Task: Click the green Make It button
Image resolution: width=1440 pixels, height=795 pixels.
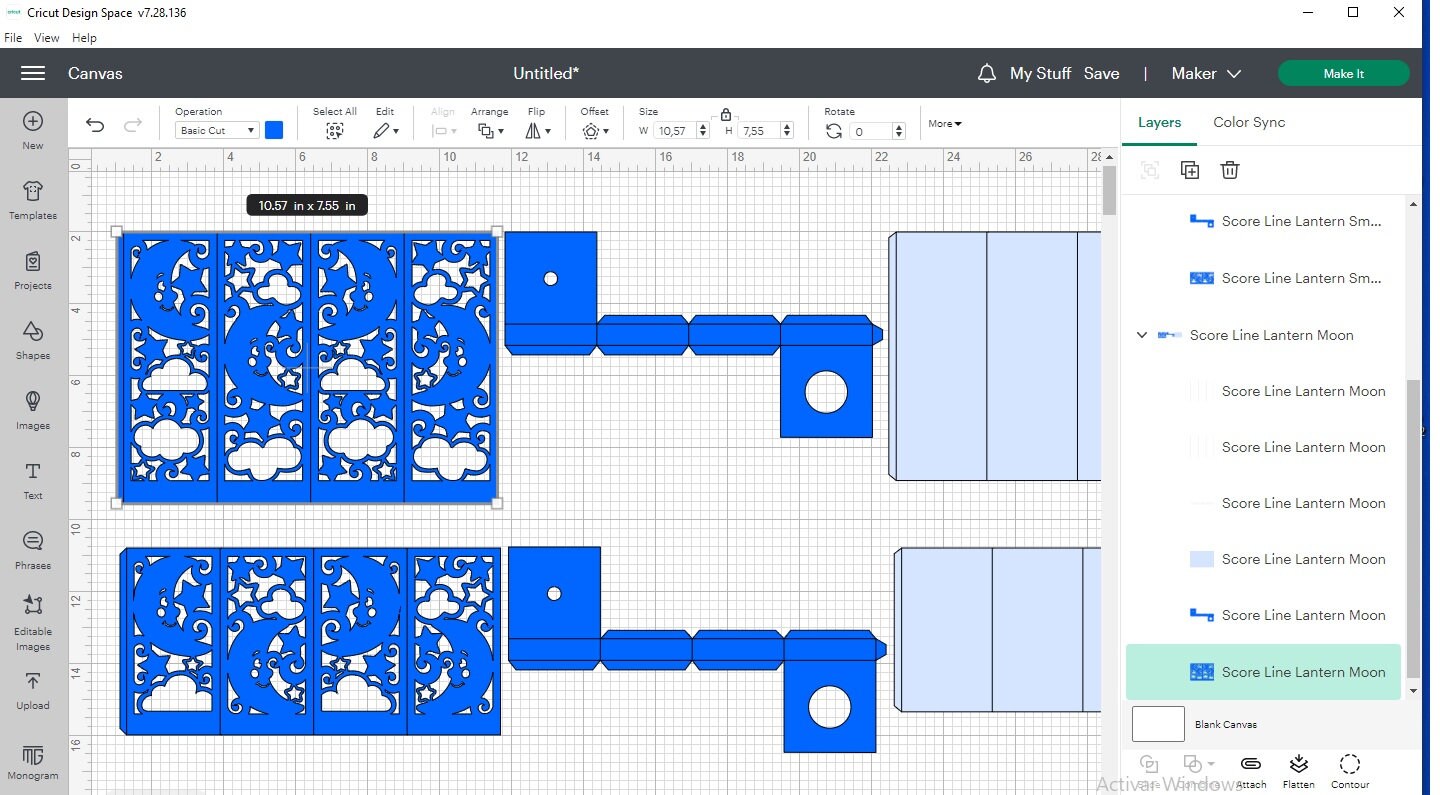Action: pos(1344,73)
